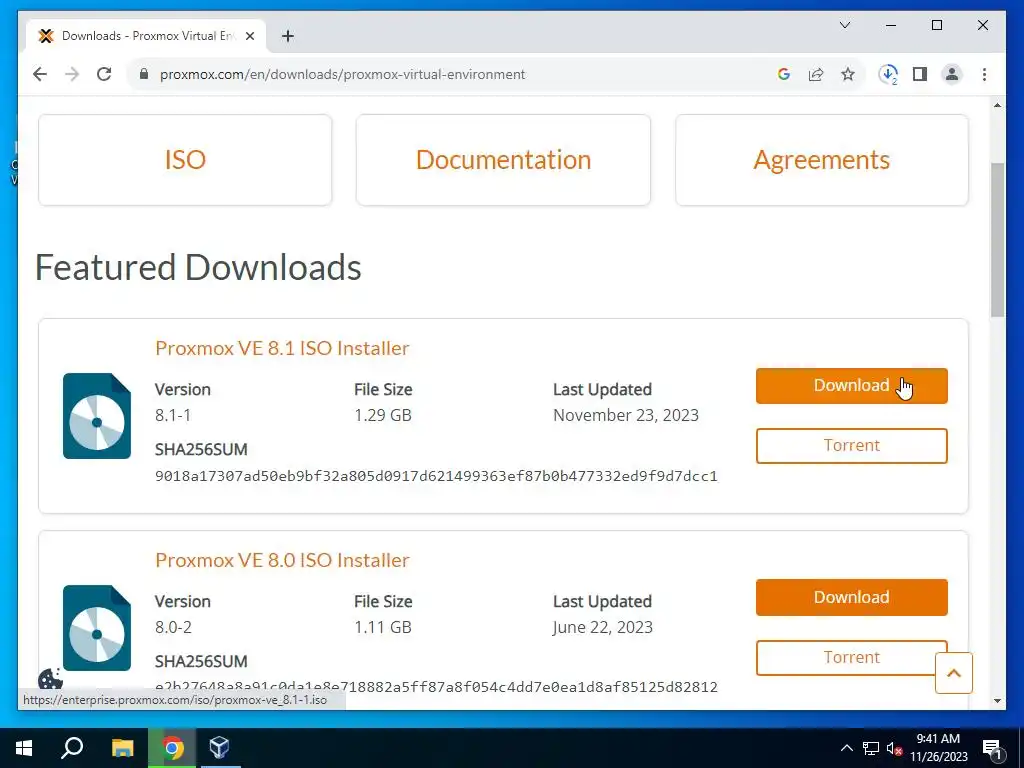This screenshot has height=768, width=1024.
Task: Open Windows taskbar search
Action: click(x=72, y=748)
